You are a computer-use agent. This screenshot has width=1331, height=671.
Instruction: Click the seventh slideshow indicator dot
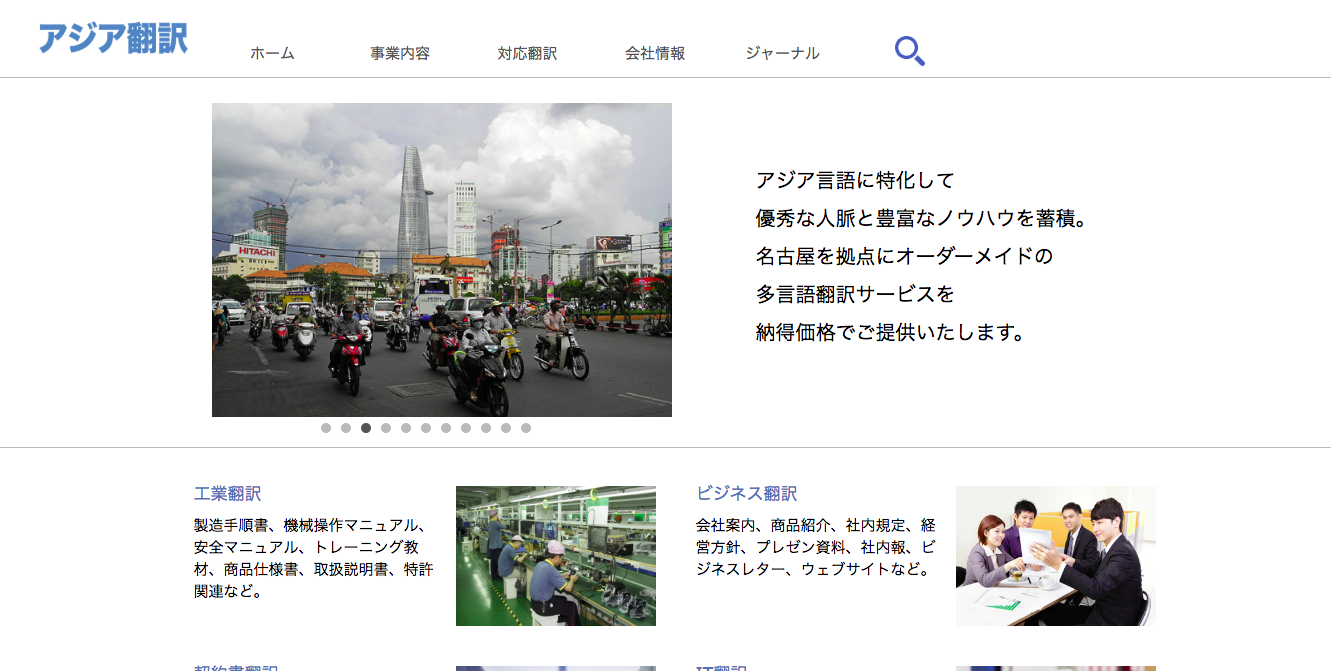point(445,429)
